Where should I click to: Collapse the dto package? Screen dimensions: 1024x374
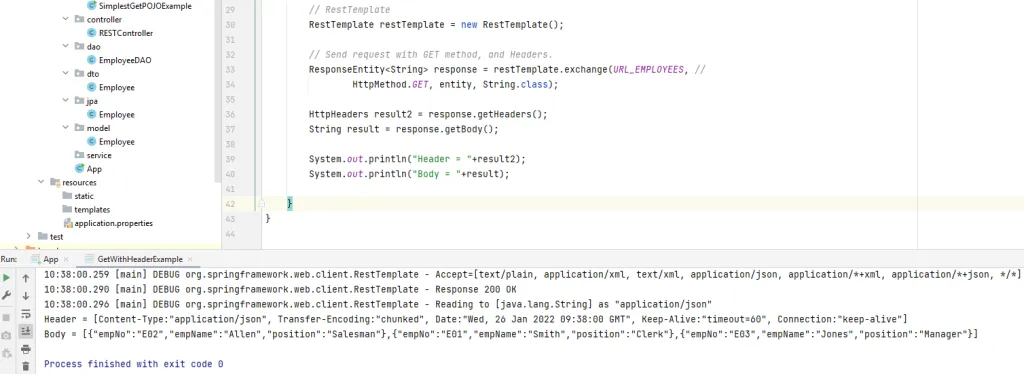65,74
